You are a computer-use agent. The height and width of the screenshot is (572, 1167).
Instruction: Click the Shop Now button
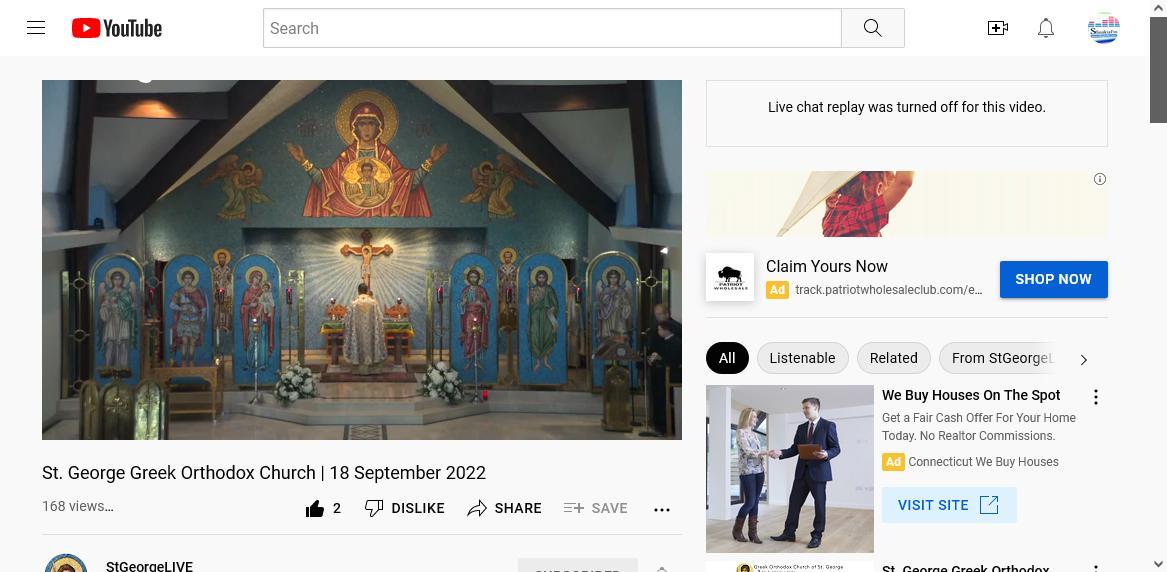[1053, 279]
